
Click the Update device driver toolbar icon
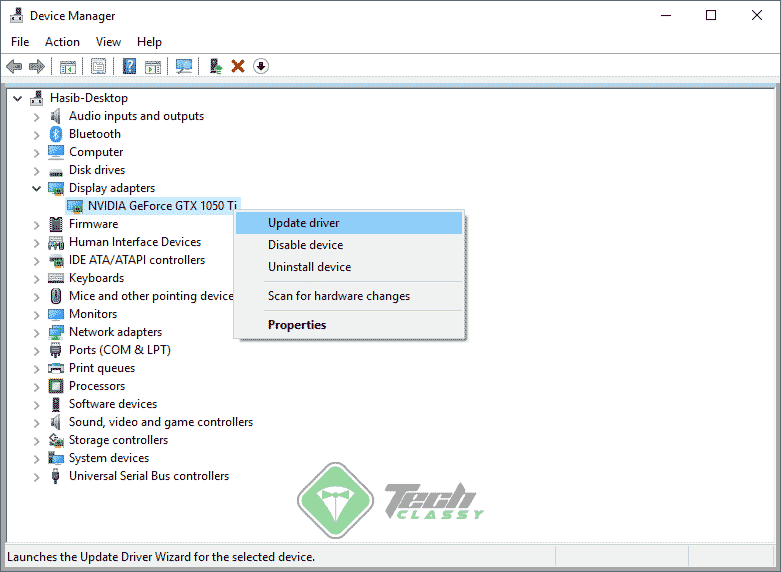click(x=215, y=66)
